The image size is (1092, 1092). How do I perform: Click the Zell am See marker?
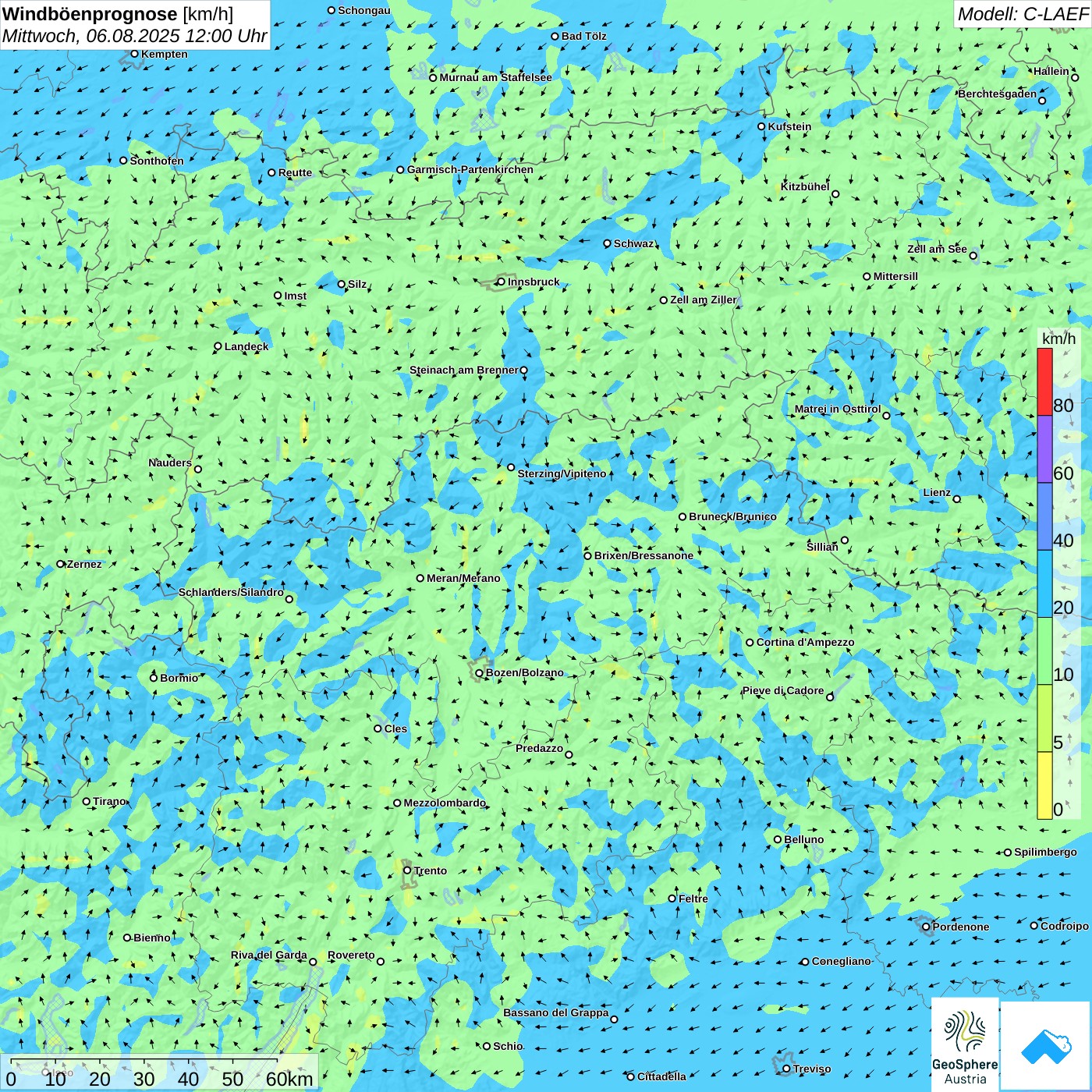[x=973, y=255]
